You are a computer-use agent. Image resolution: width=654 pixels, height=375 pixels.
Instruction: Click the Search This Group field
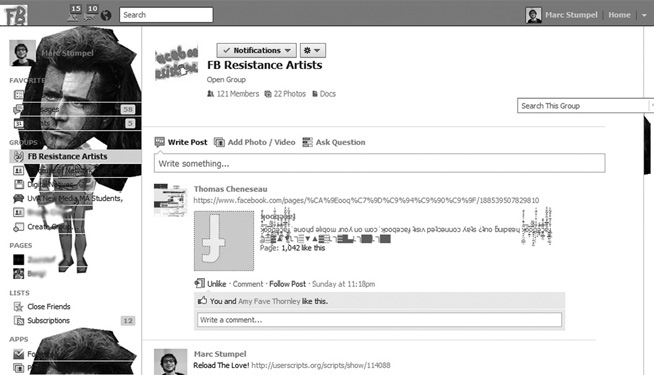pos(583,106)
